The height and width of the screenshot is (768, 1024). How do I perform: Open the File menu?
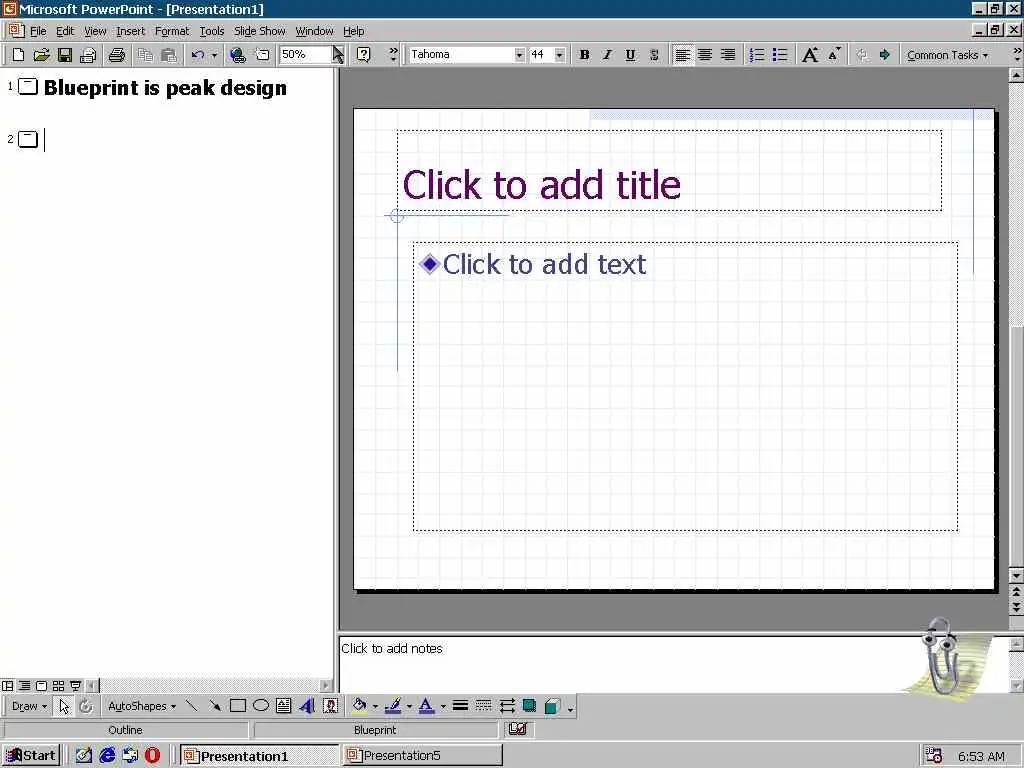point(38,31)
